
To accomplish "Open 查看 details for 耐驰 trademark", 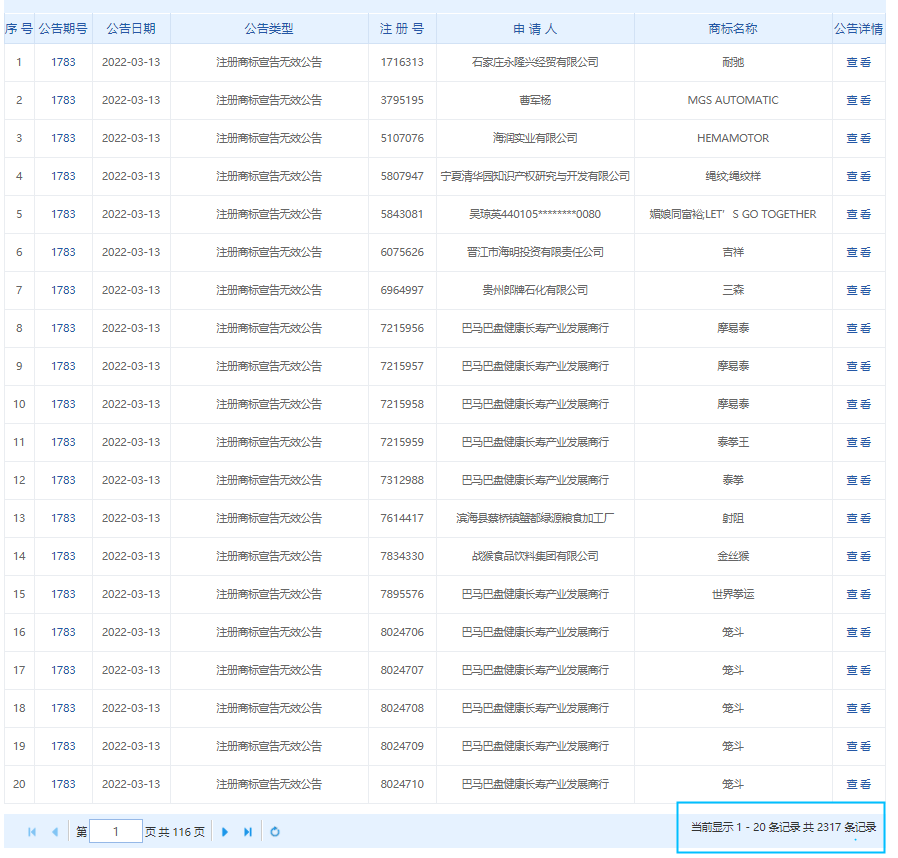I will 858,62.
